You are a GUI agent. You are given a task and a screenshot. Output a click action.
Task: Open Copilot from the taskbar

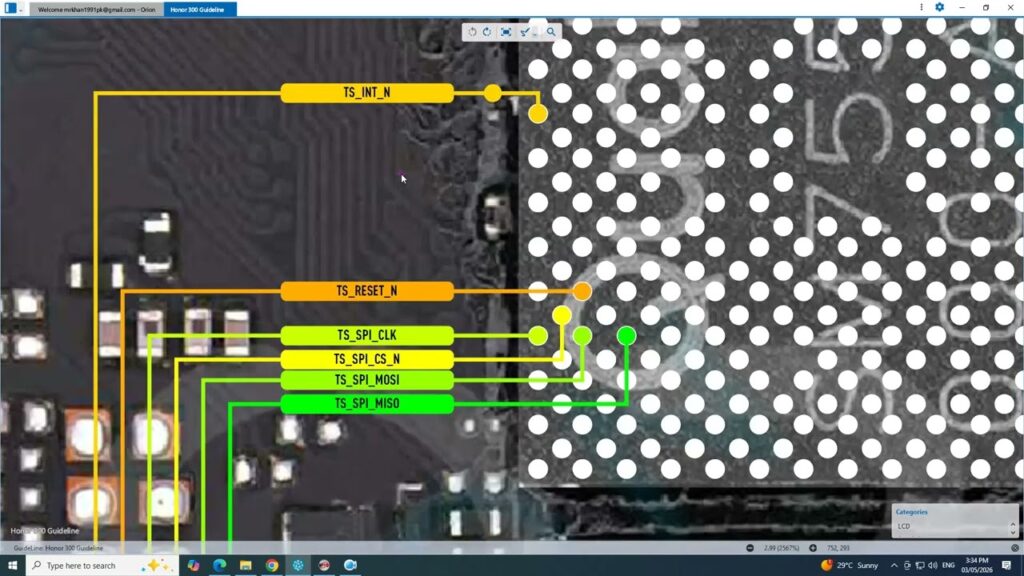point(193,566)
